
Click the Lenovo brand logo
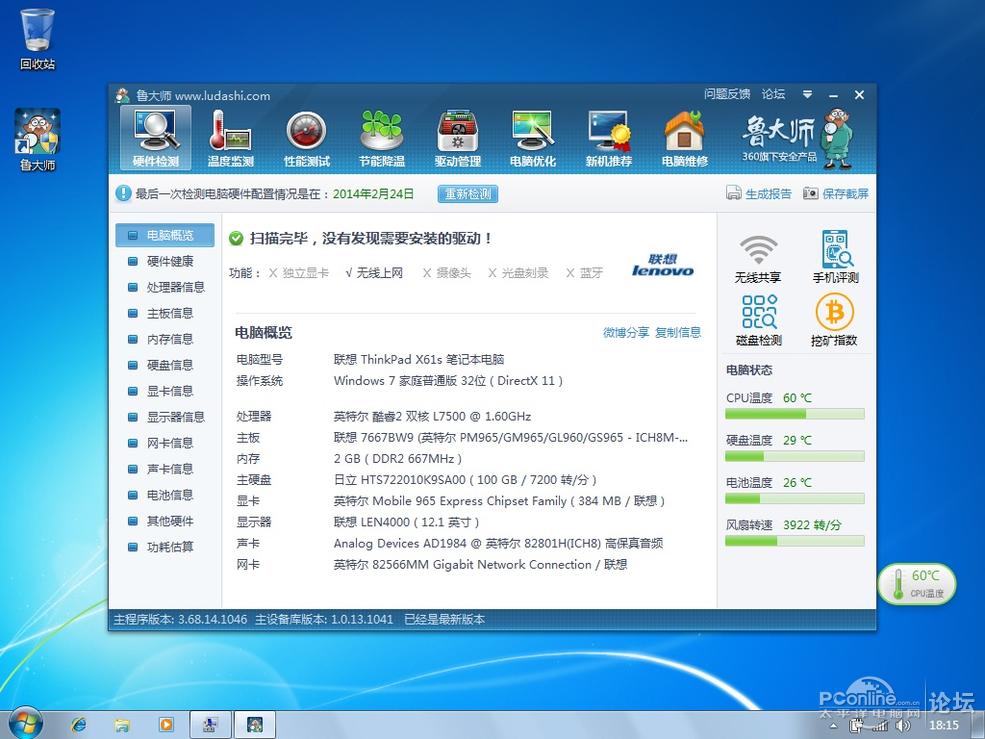[663, 266]
